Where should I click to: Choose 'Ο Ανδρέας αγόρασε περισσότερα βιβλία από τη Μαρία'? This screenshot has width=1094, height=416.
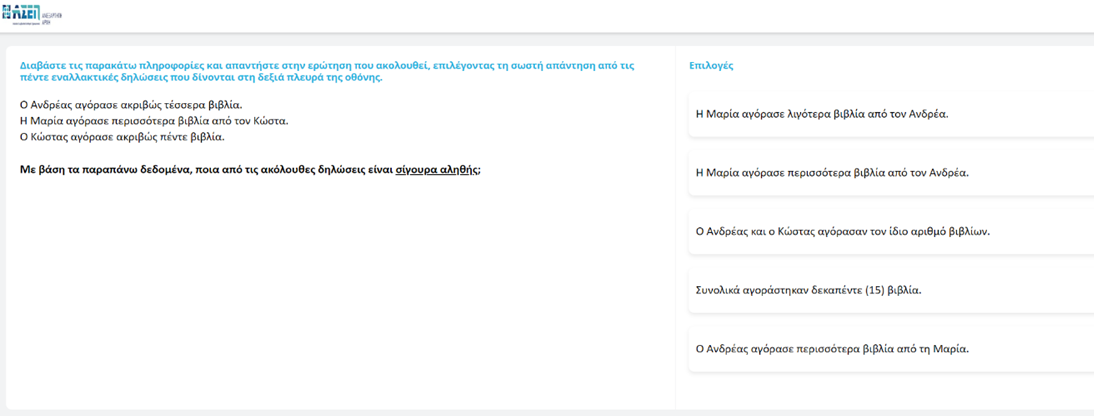click(832, 349)
